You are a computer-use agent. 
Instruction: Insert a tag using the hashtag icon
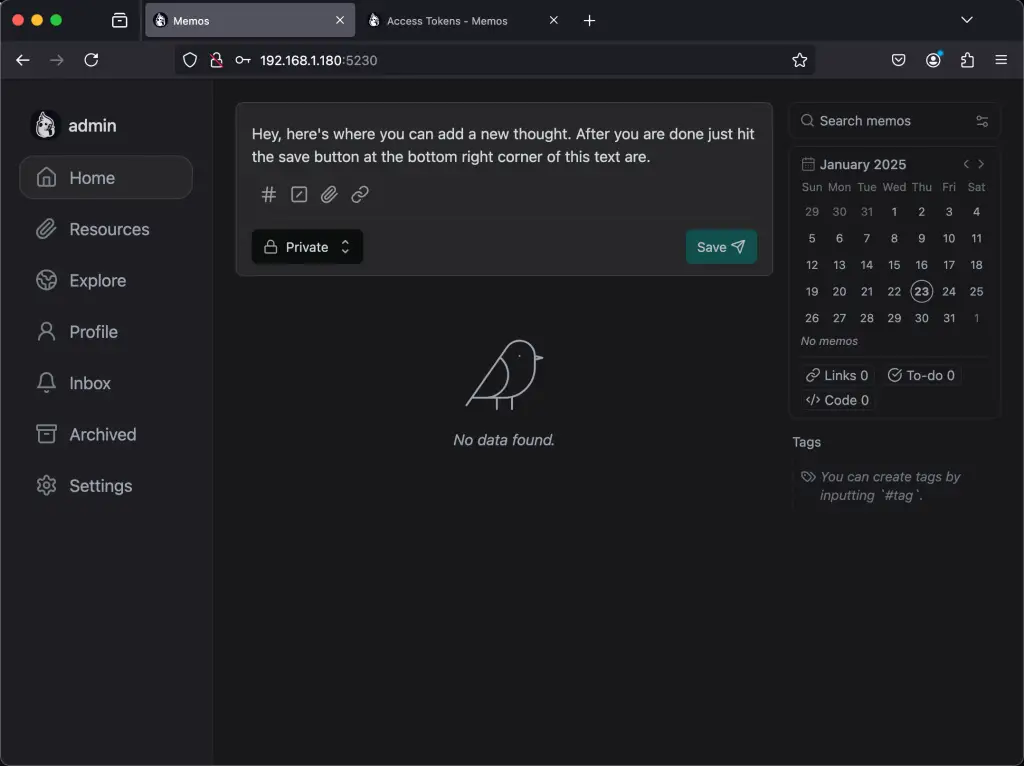click(268, 194)
